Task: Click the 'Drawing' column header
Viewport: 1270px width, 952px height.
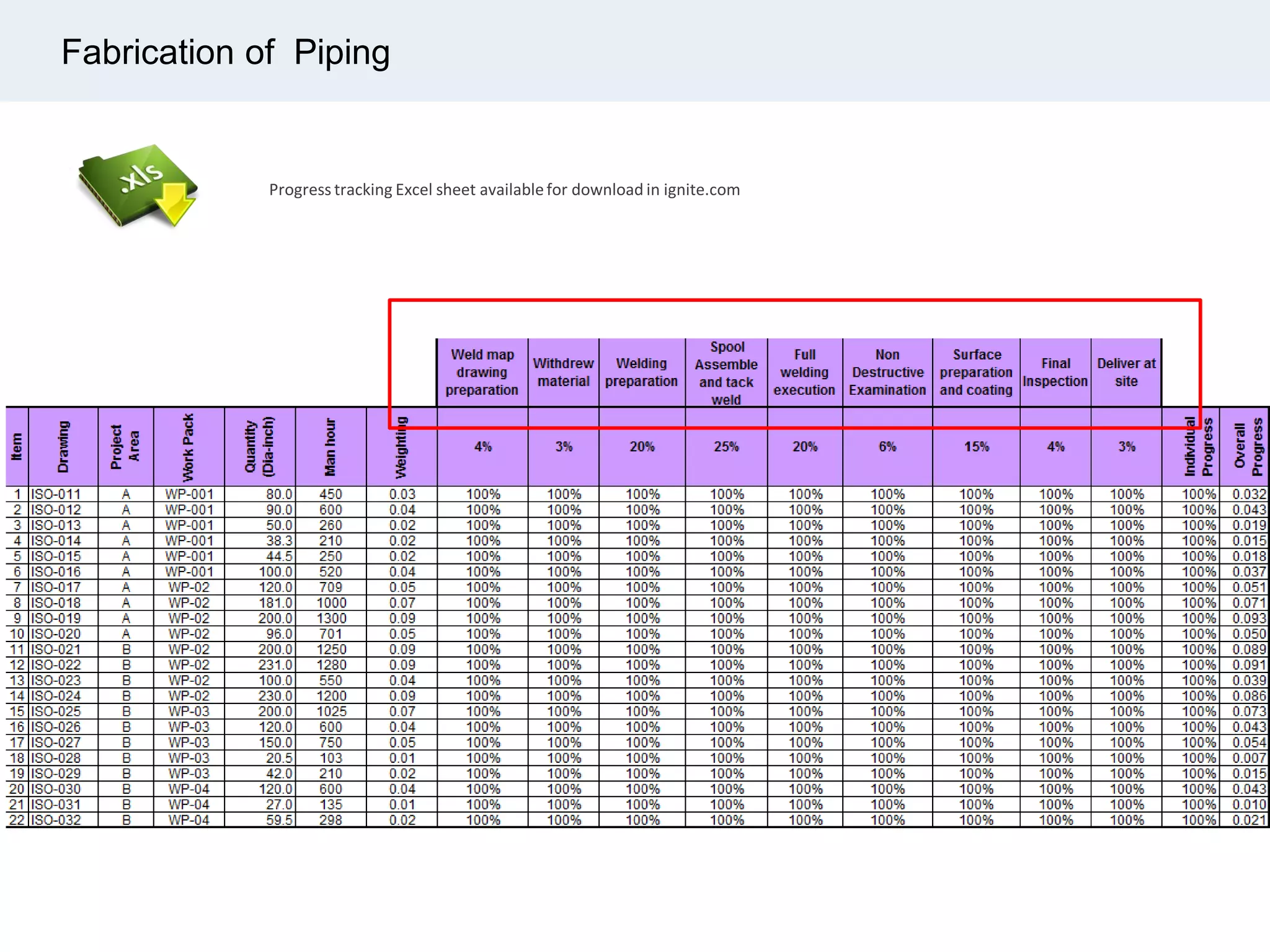Action: coord(63,447)
